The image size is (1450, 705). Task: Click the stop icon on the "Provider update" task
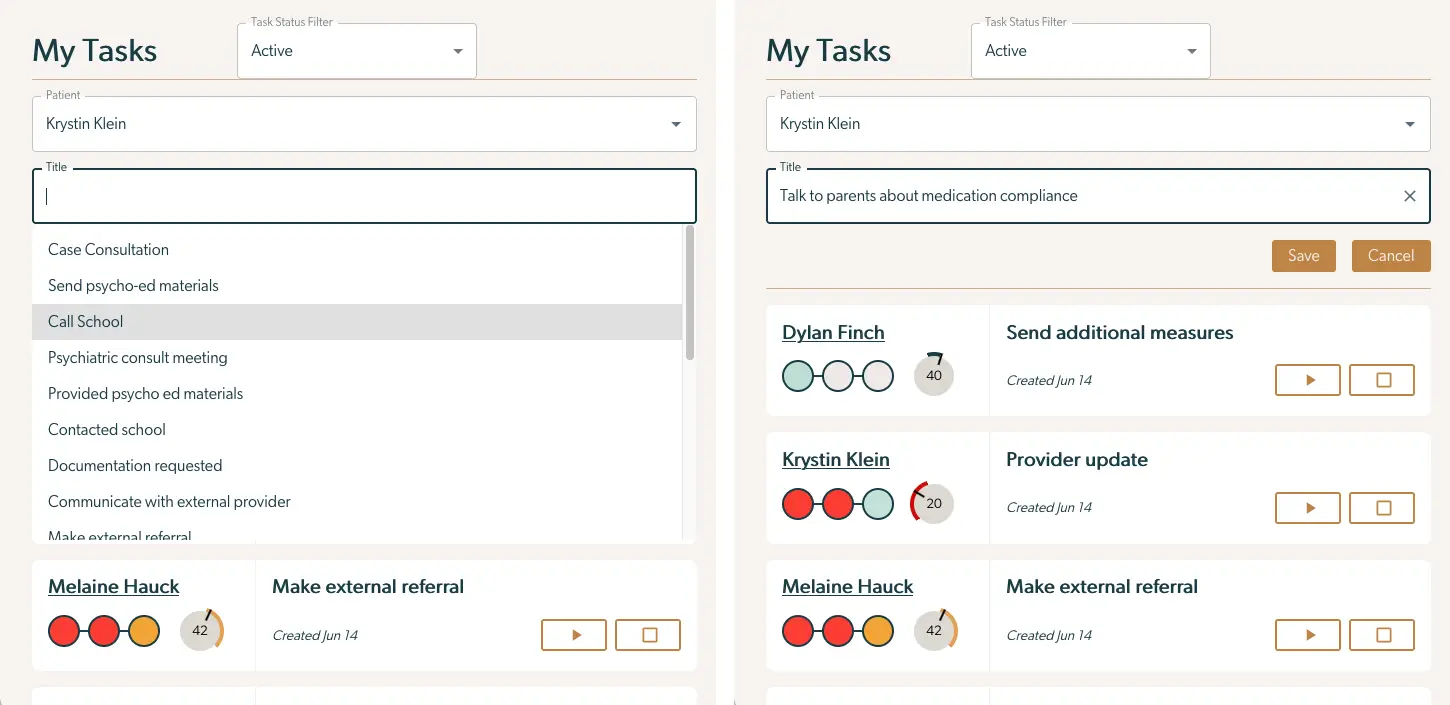click(x=1381, y=507)
